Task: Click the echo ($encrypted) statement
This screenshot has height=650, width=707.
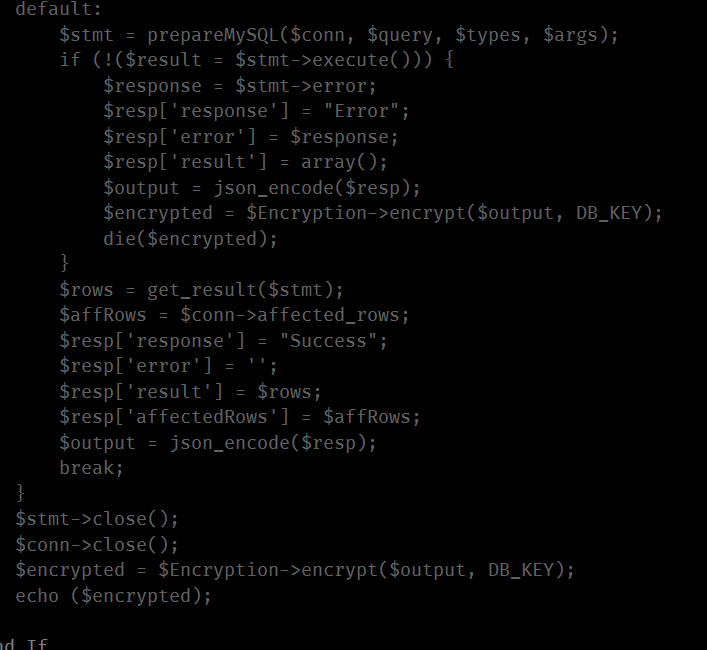Action: 114,596
